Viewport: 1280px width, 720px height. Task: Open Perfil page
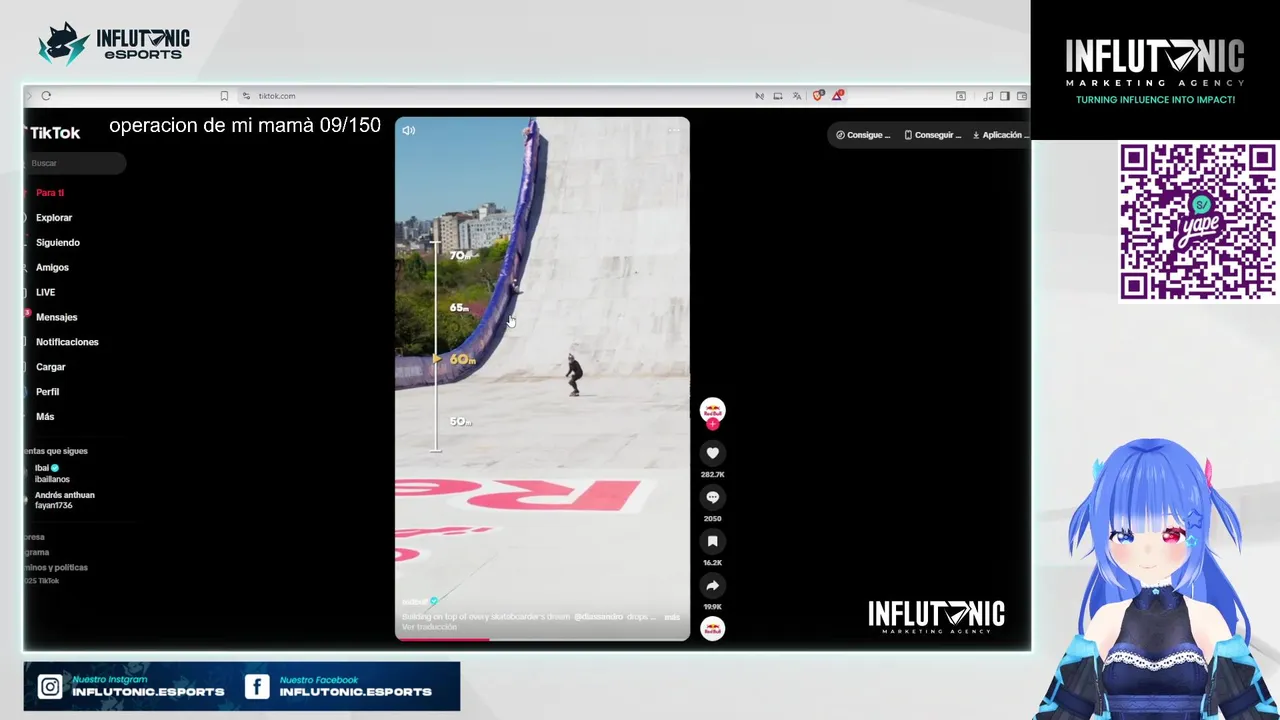[47, 392]
